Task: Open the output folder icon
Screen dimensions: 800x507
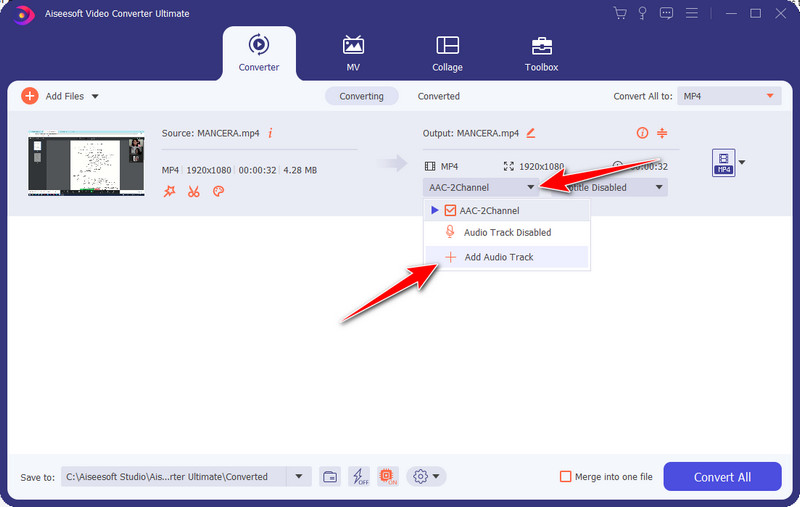Action: tap(330, 477)
